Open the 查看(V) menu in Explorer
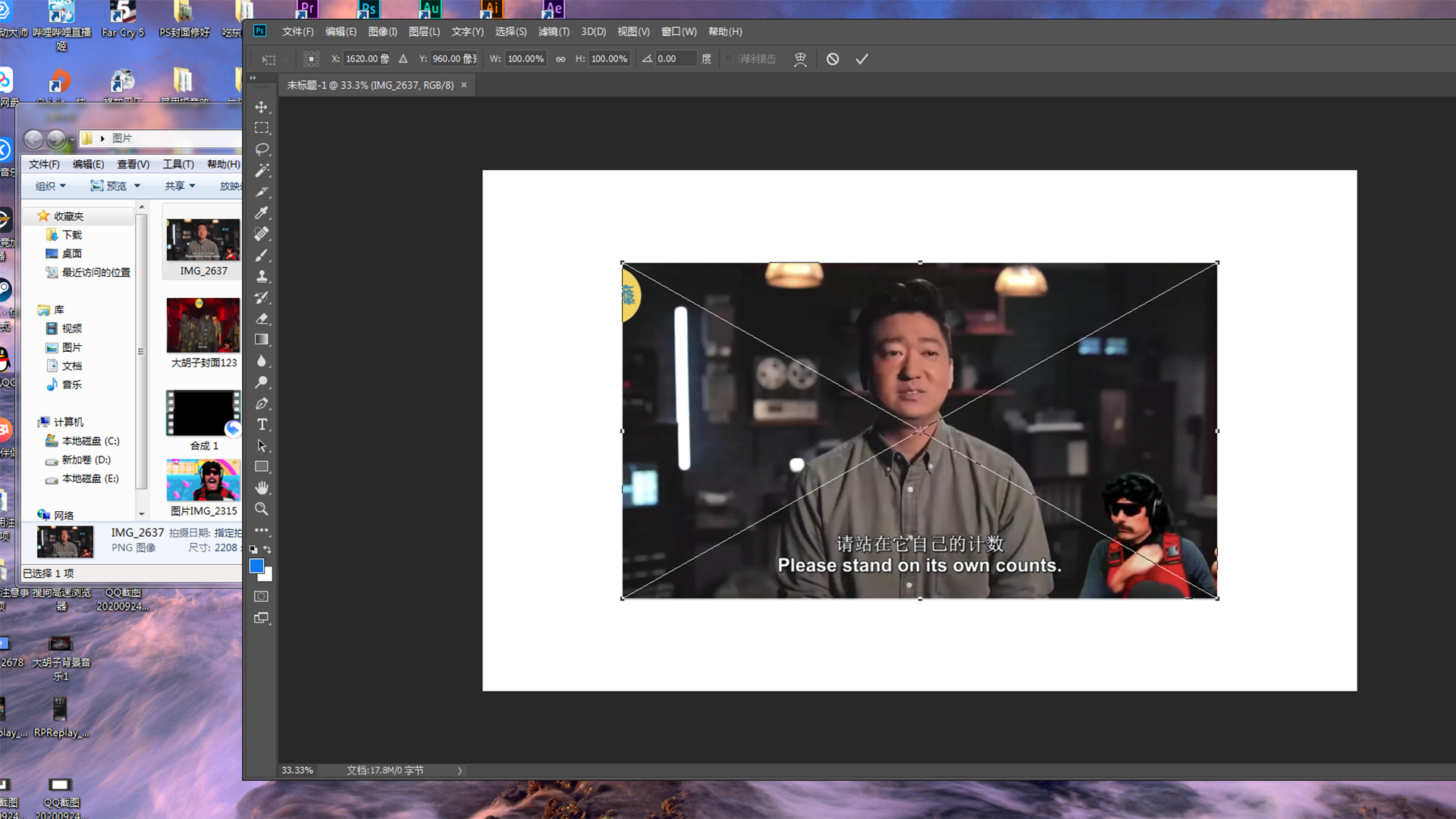The height and width of the screenshot is (819, 1456). [x=133, y=165]
